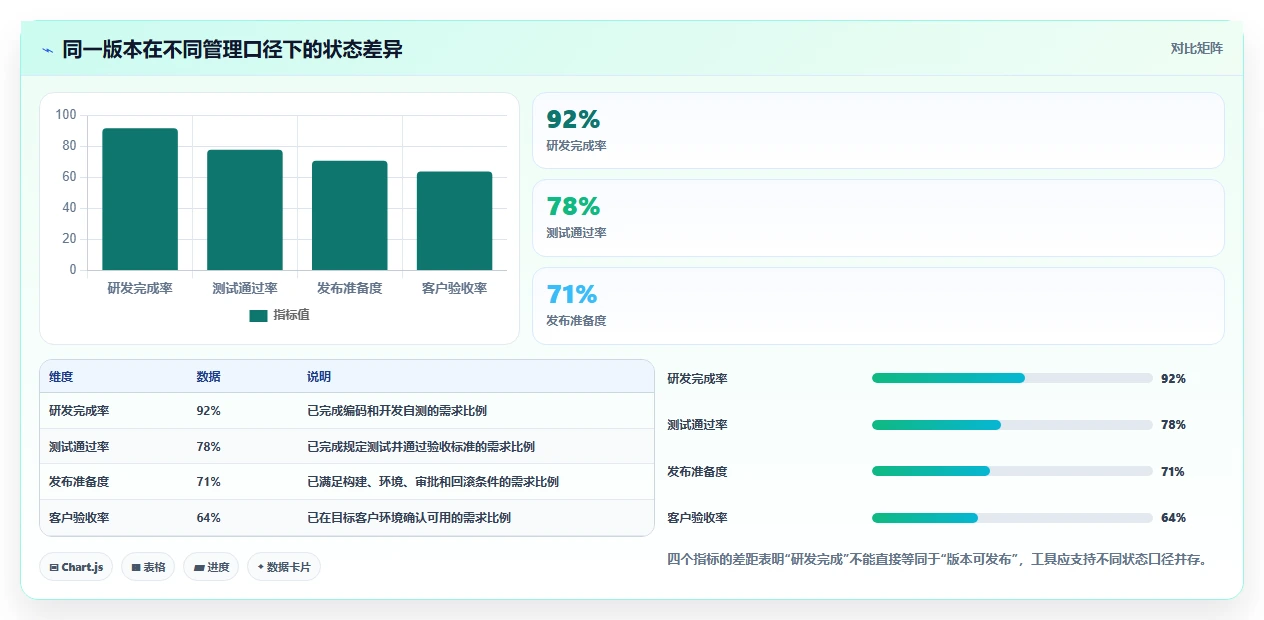Click the 研发完成率 table row name cell
Viewport: 1264px width, 620px height.
click(x=79, y=411)
